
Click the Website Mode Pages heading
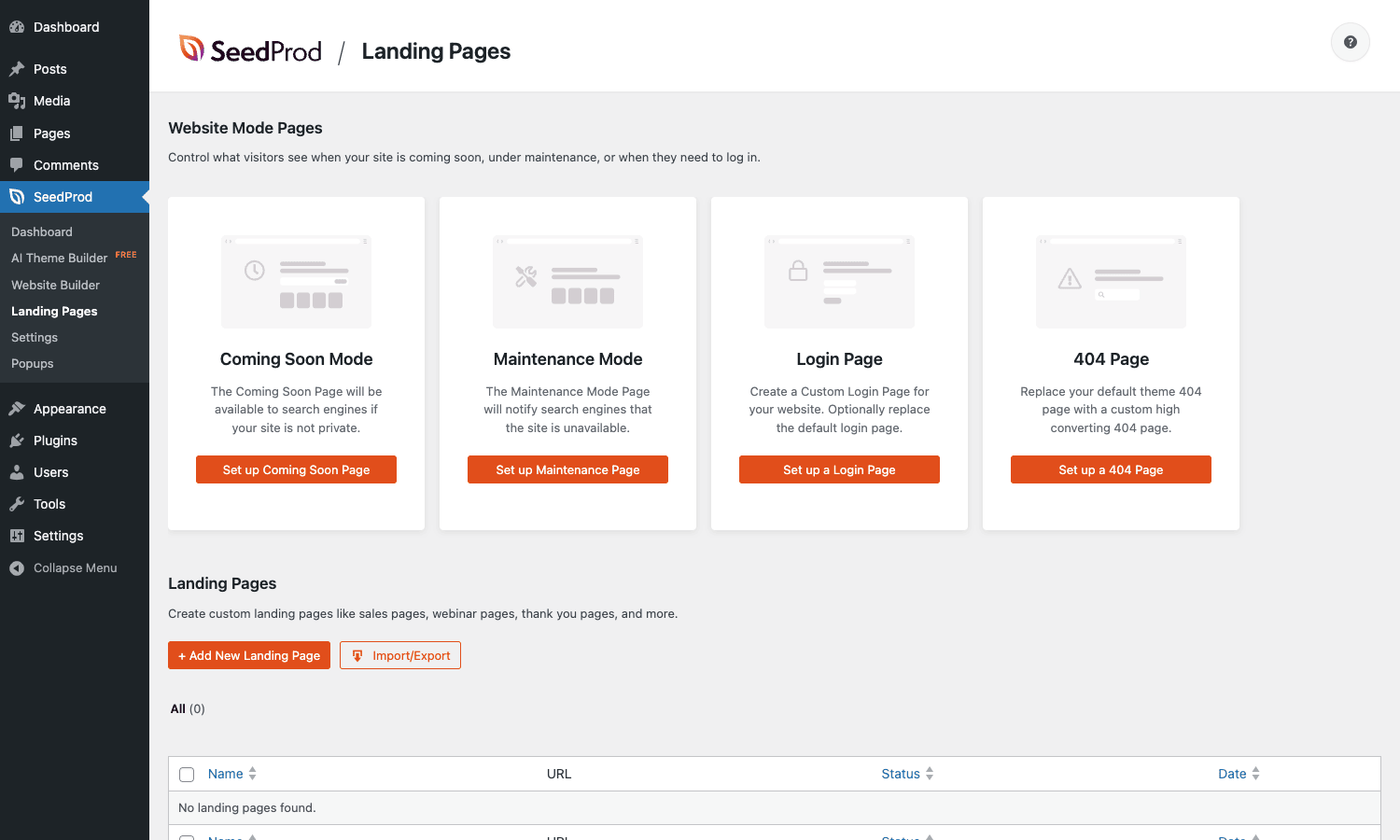(x=245, y=128)
